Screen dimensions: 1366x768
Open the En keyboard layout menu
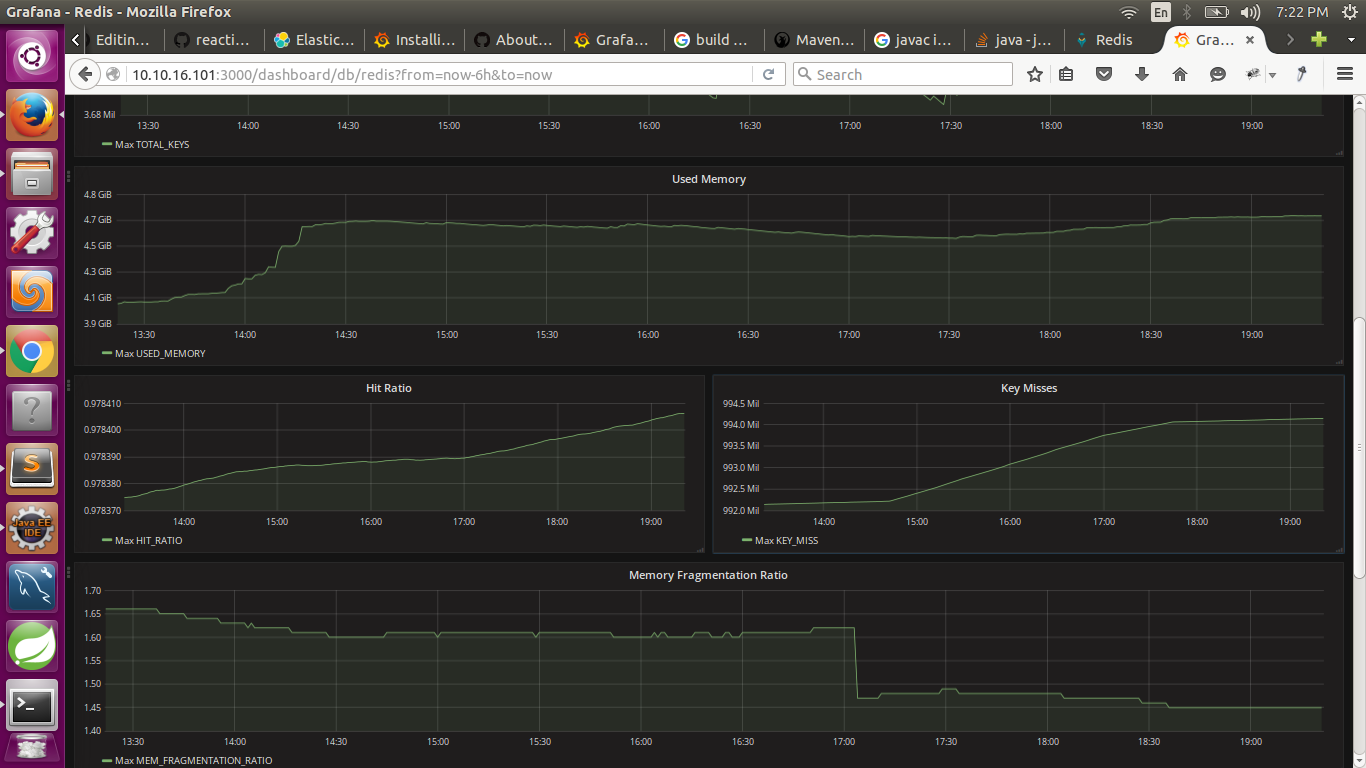pyautogui.click(x=1160, y=12)
